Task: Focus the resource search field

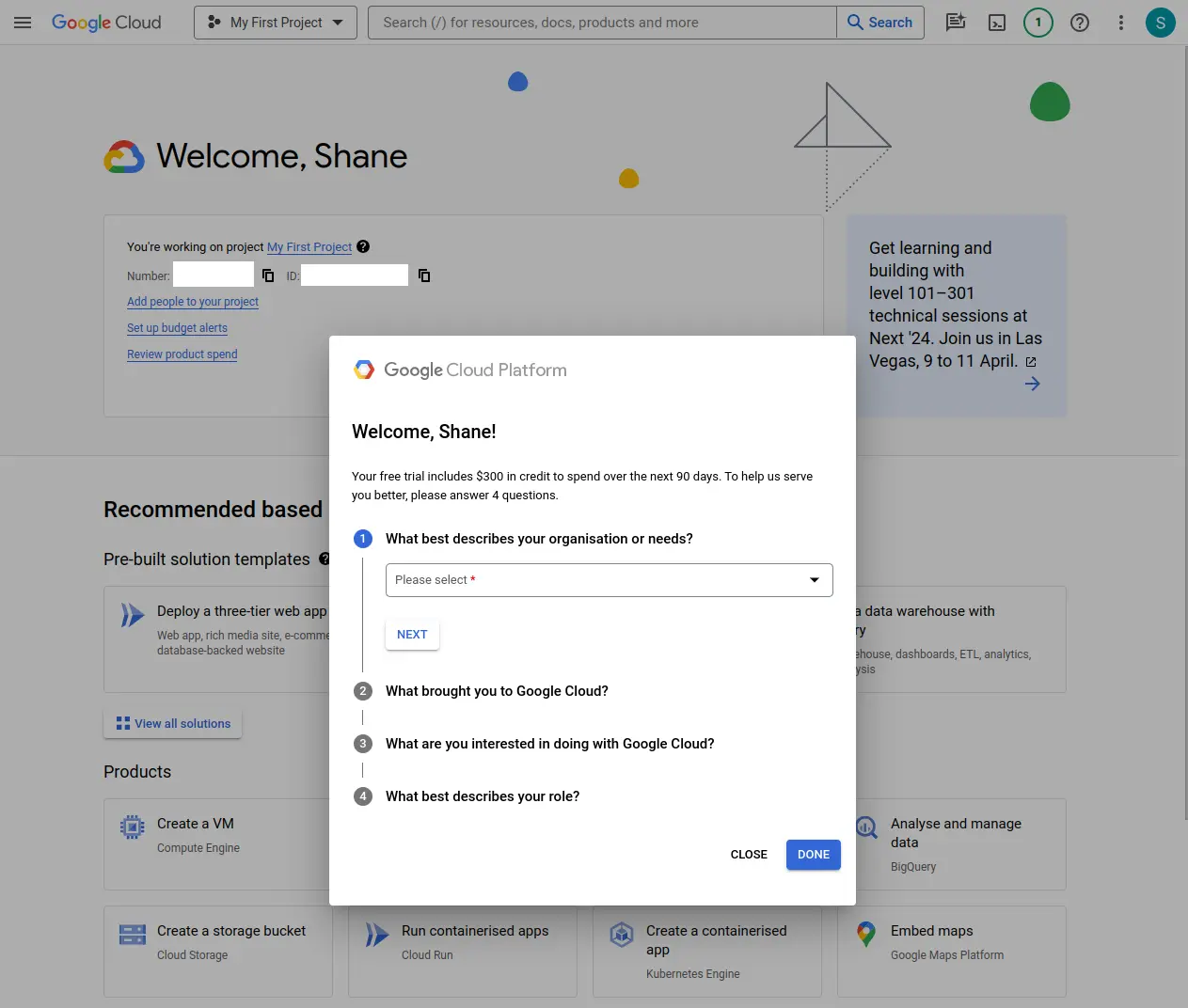Action: 602,23
